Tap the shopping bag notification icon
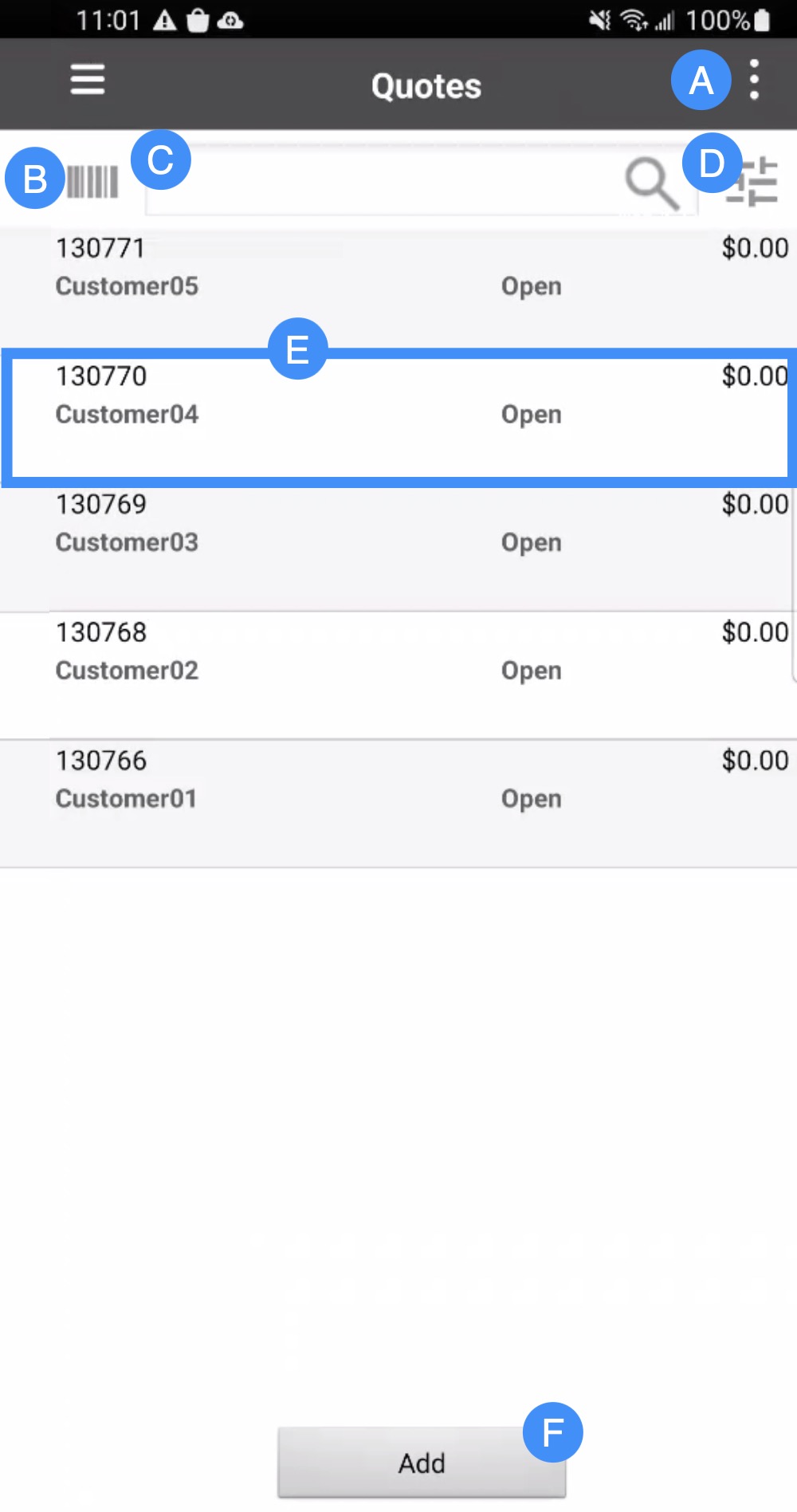 coord(198,21)
